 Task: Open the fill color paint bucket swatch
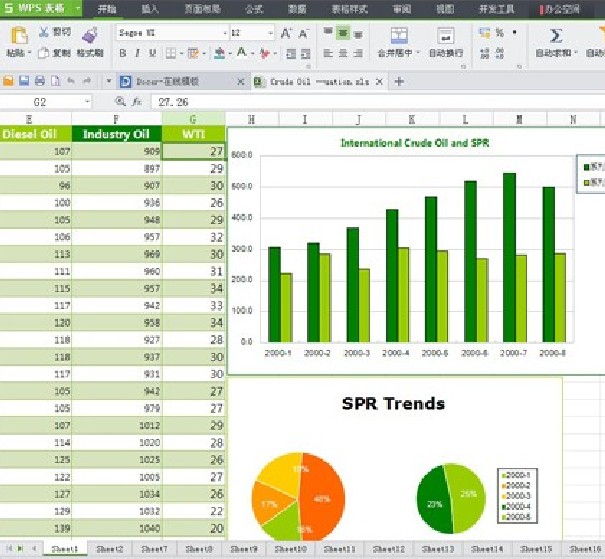coord(219,53)
